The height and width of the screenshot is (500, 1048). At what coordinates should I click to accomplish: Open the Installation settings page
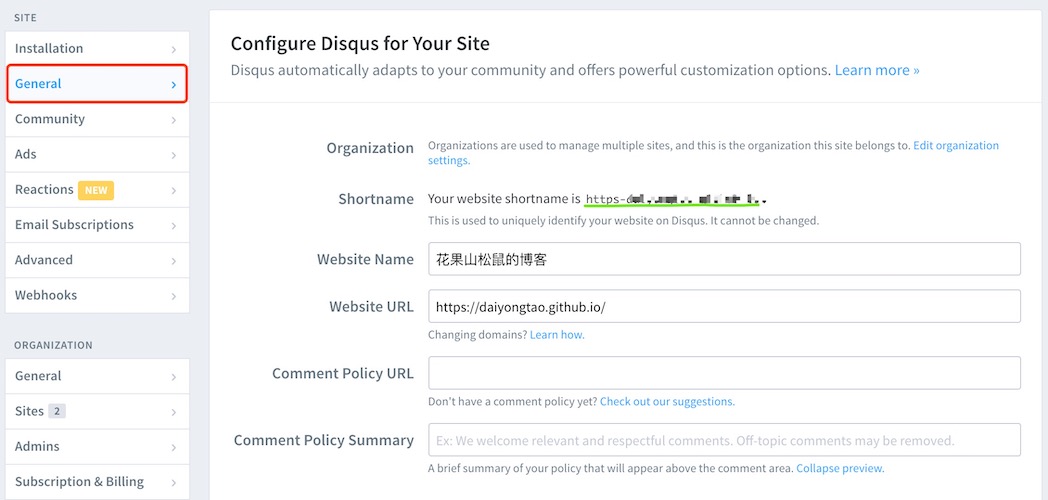pyautogui.click(x=98, y=49)
